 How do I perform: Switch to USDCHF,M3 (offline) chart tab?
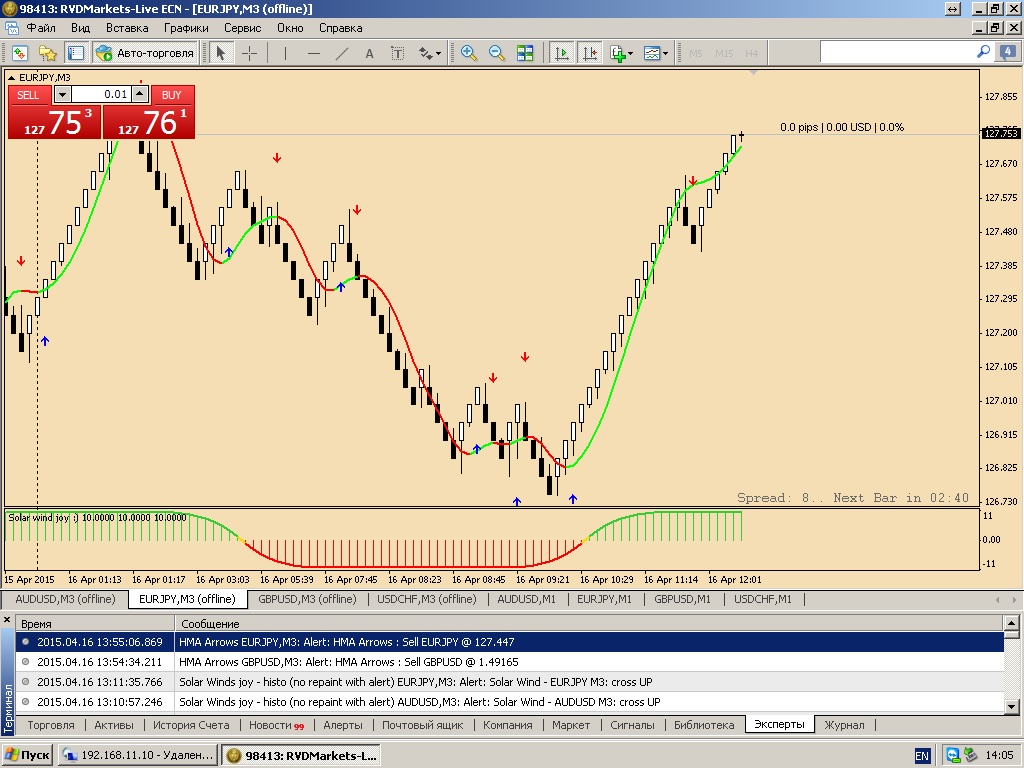427,599
